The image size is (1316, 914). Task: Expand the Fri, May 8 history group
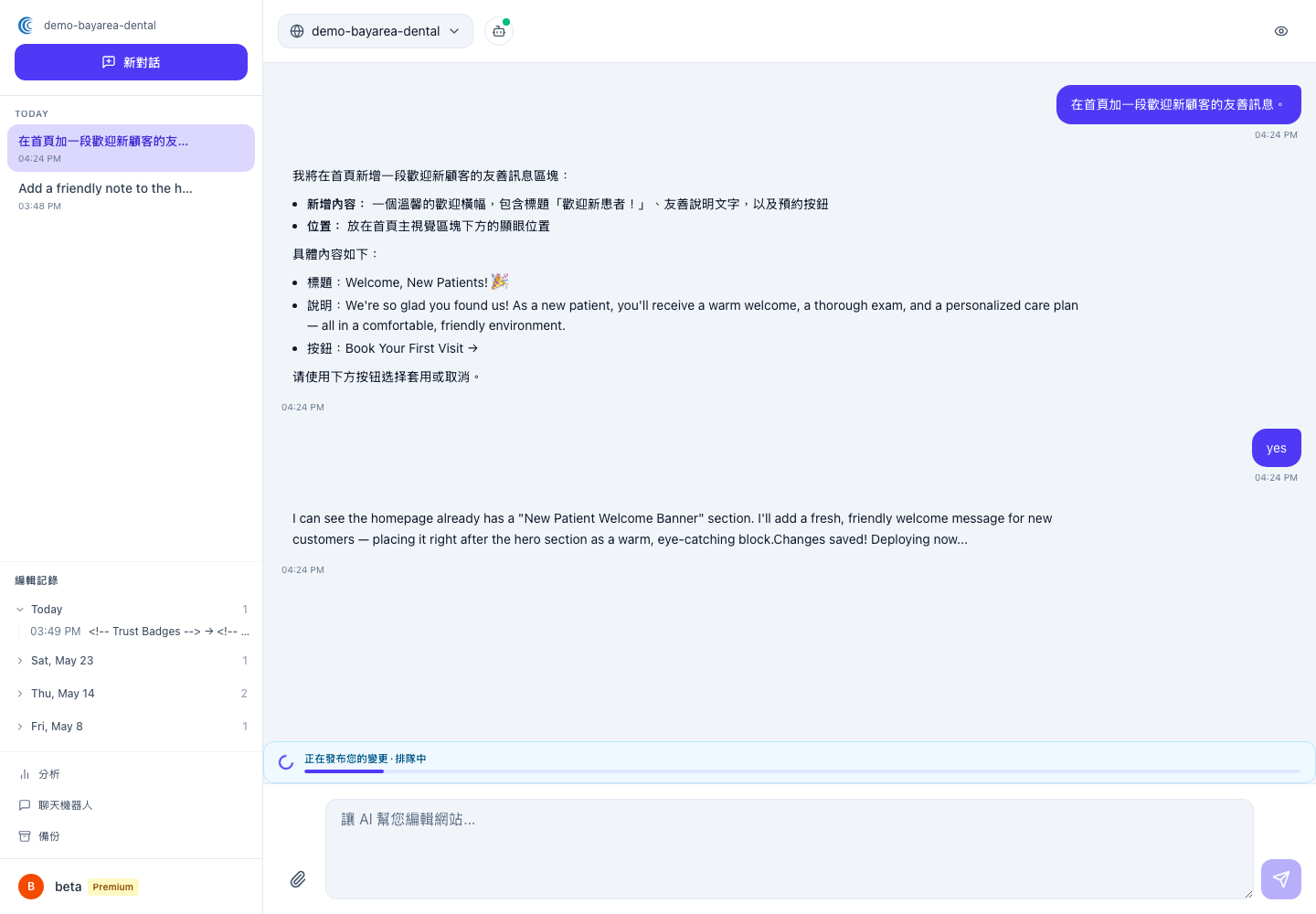pyautogui.click(x=131, y=727)
